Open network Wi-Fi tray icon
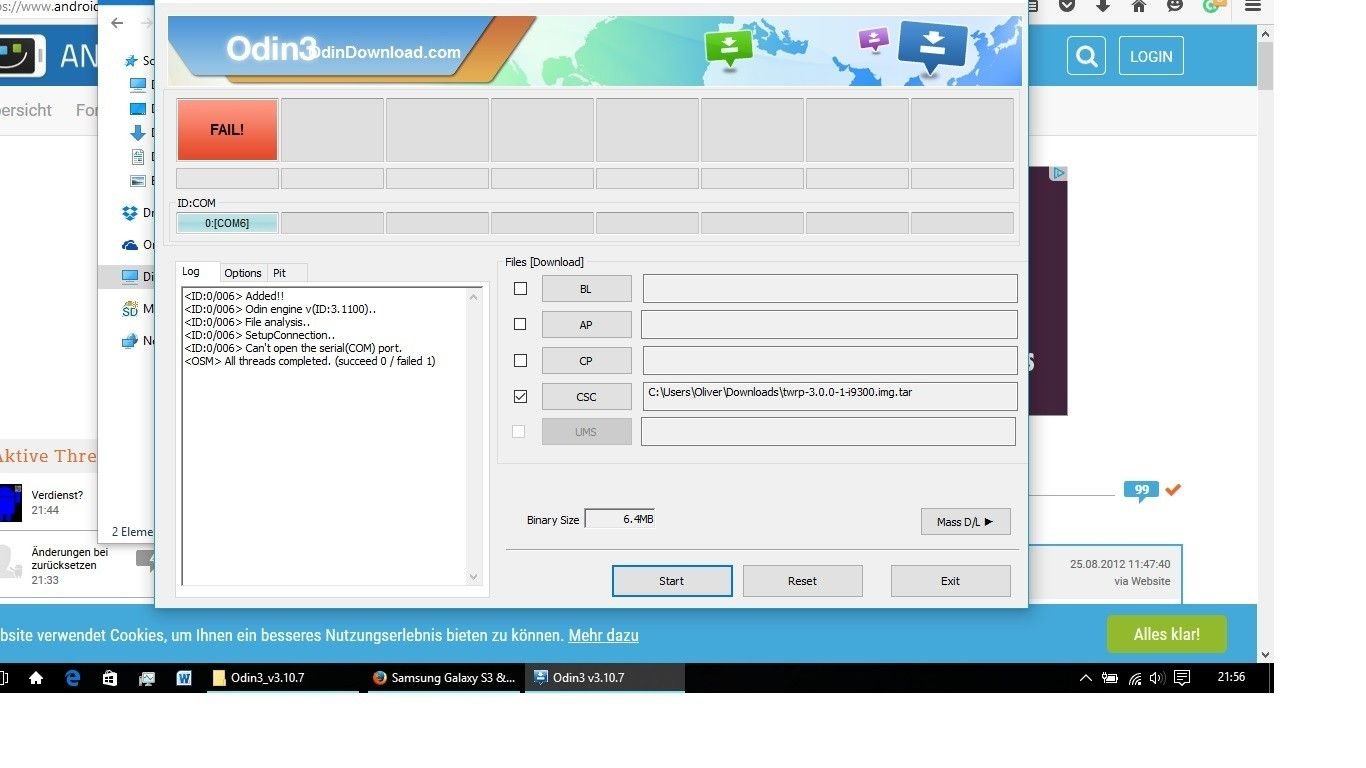Image resolution: width=1366 pixels, height=768 pixels. [x=1134, y=678]
